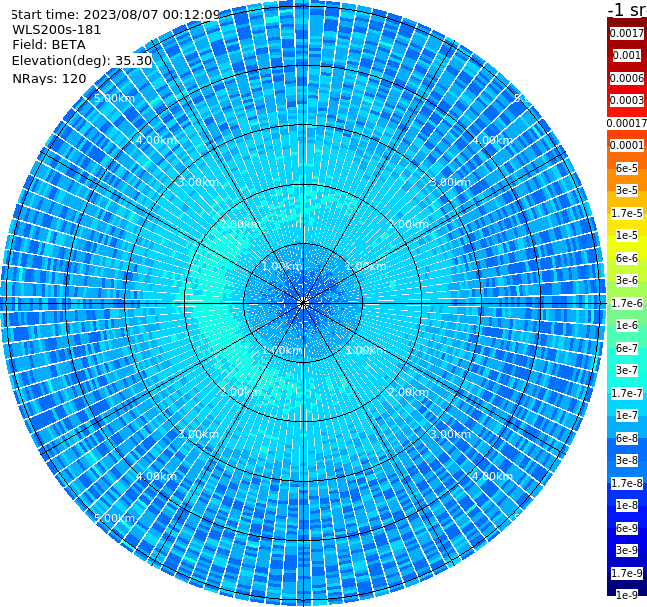Click the 1e-8 colorbar label
The width and height of the screenshot is (647, 607).
coord(627,505)
